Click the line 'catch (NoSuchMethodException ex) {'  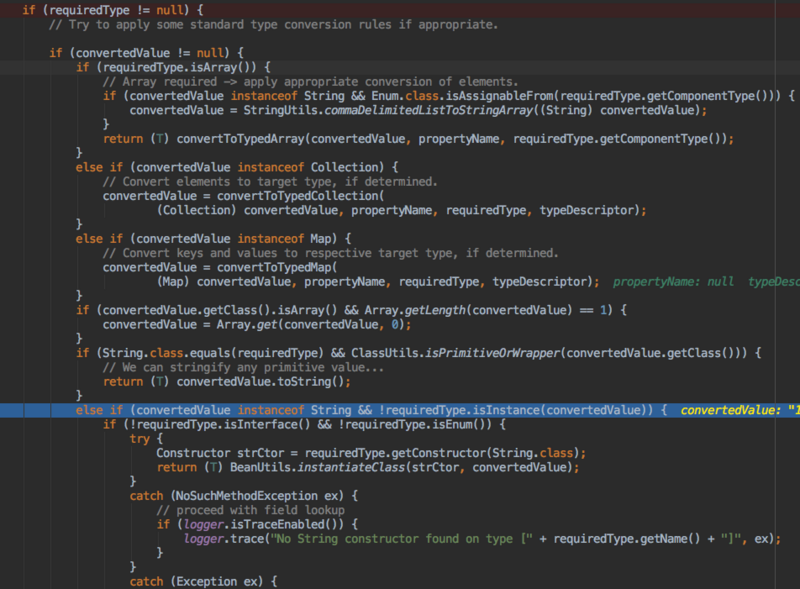[243, 496]
